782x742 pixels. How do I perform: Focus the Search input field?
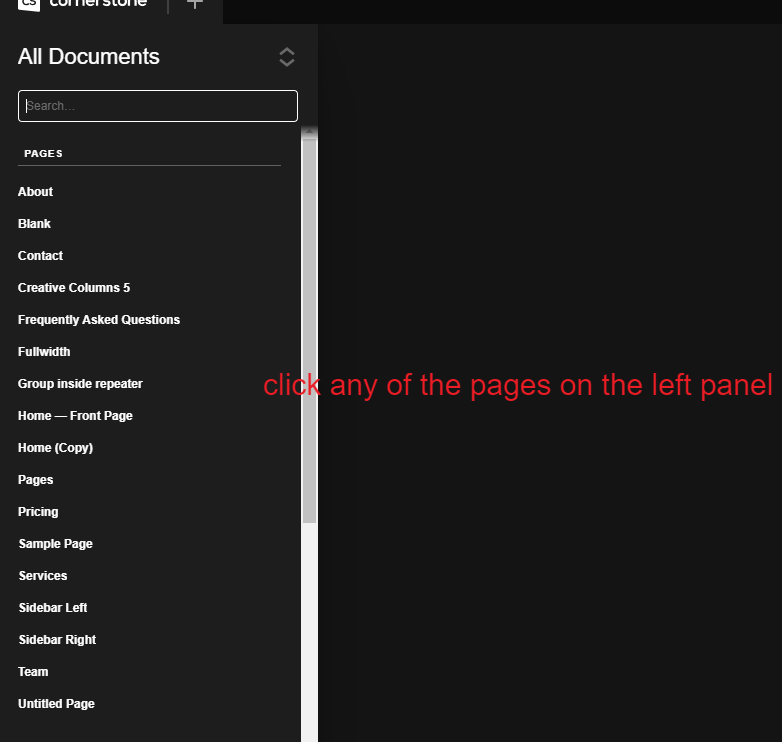tap(158, 106)
